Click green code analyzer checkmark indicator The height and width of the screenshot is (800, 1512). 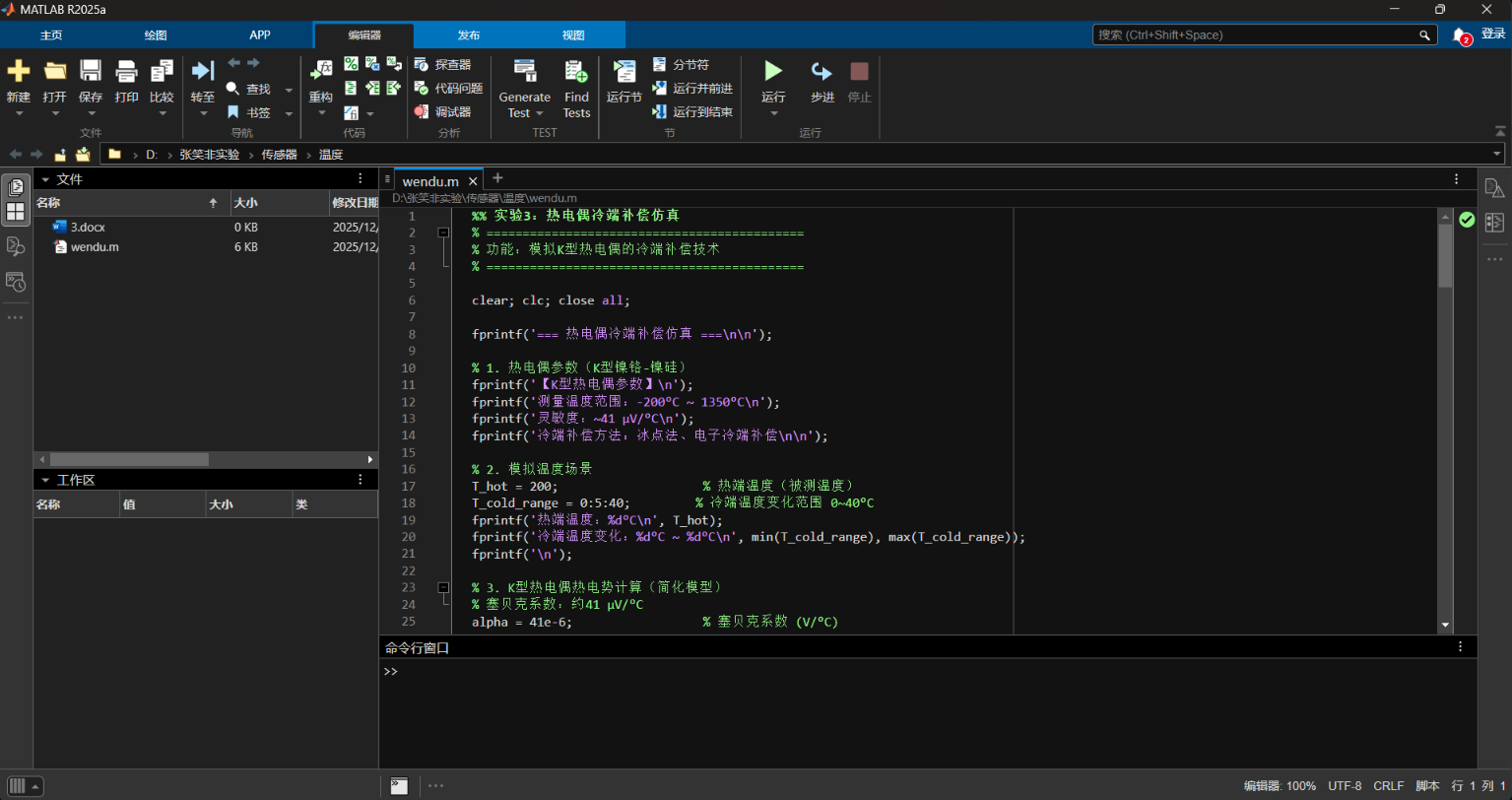pyautogui.click(x=1467, y=220)
